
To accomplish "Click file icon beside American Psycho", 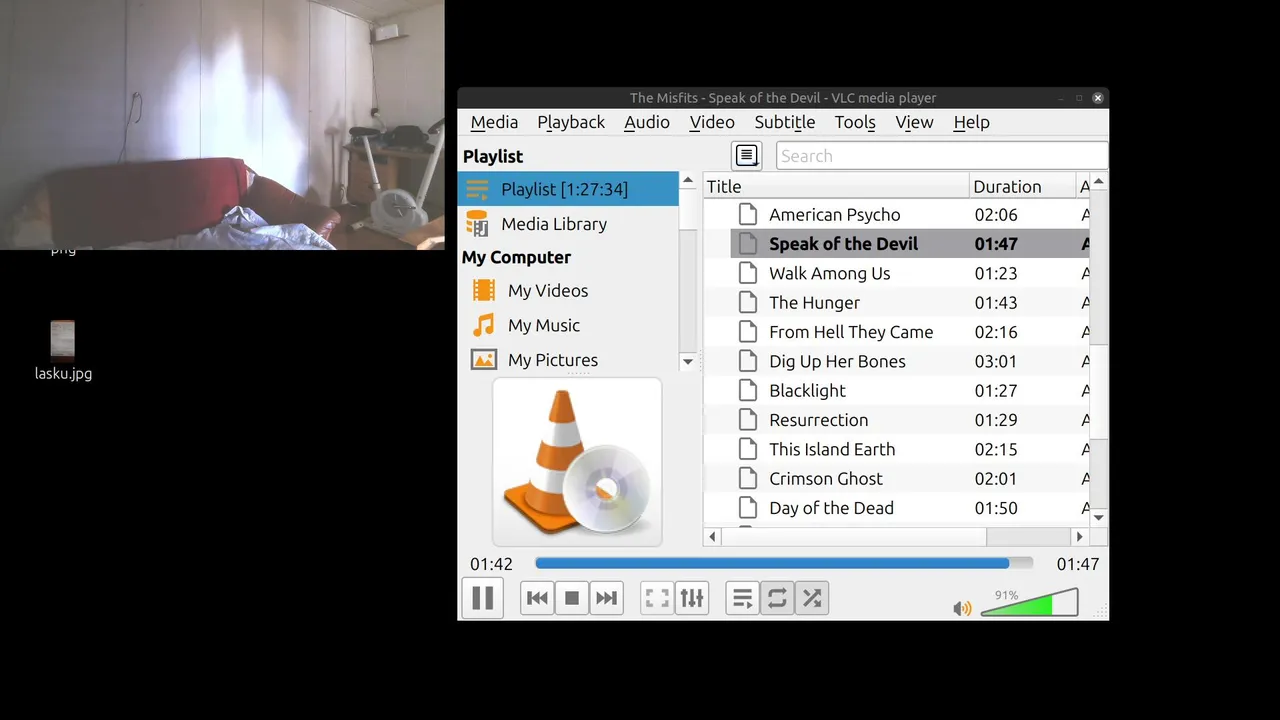I will [748, 215].
